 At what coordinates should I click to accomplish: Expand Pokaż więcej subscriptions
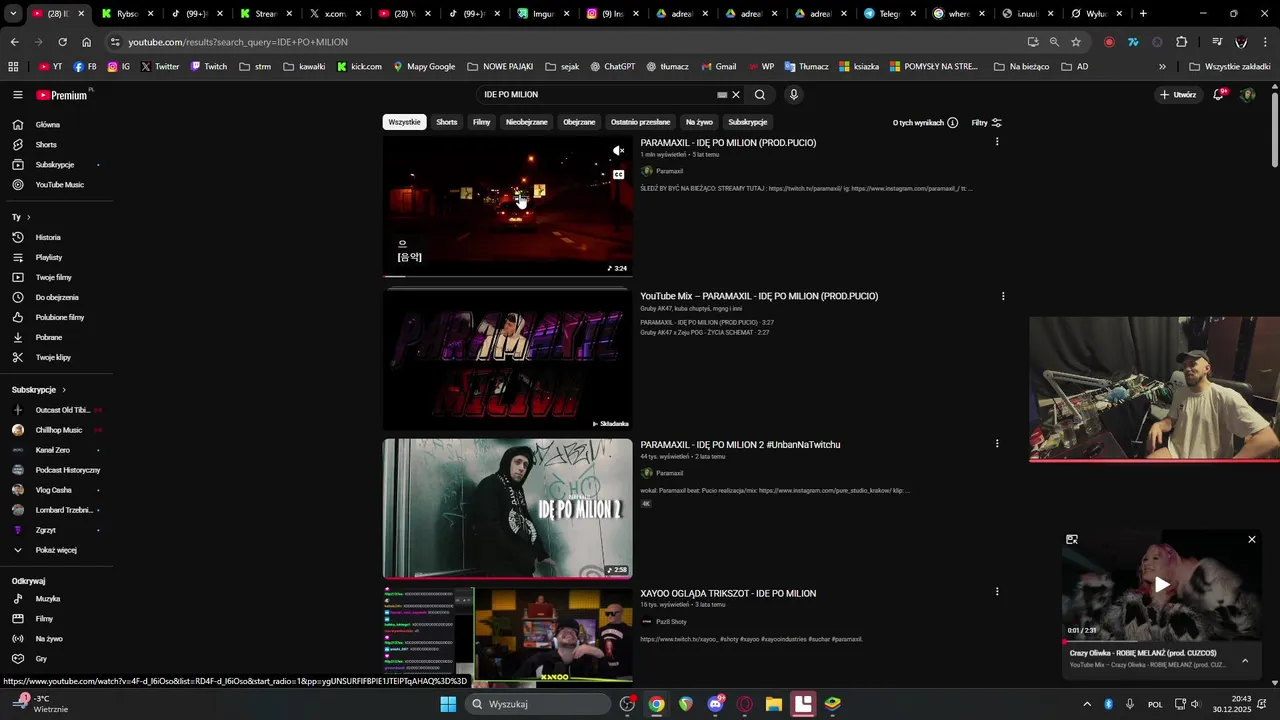click(x=57, y=550)
